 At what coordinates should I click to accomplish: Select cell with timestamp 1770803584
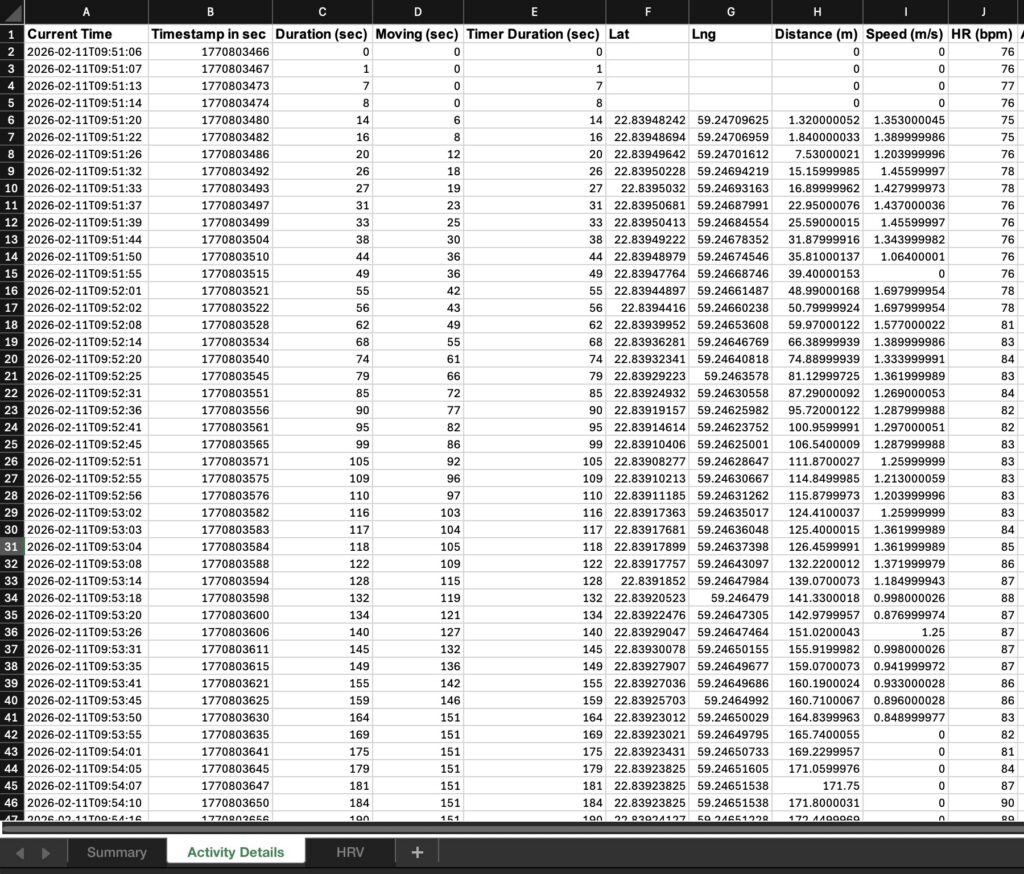point(210,547)
